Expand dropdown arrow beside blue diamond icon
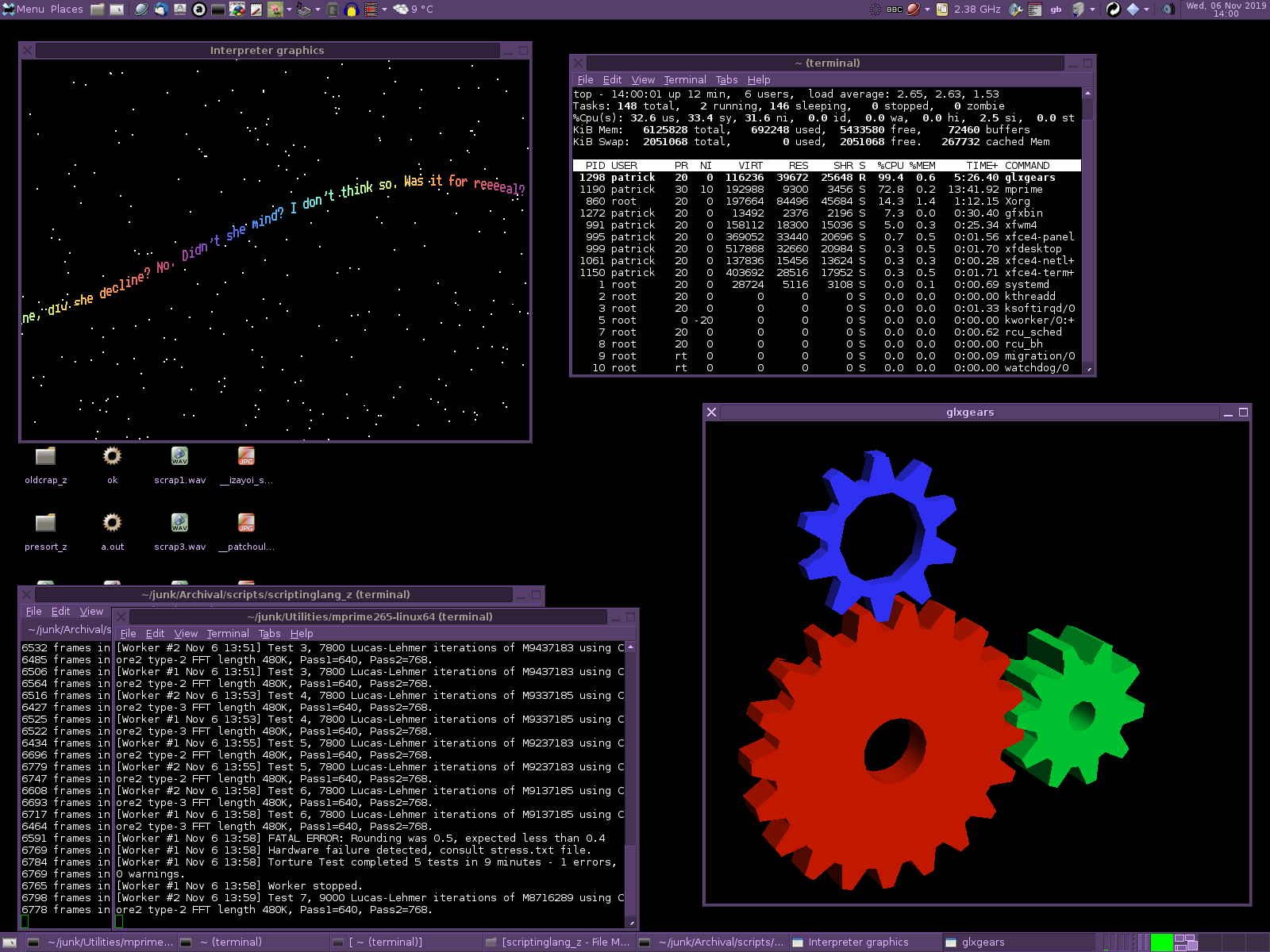 pos(1146,10)
